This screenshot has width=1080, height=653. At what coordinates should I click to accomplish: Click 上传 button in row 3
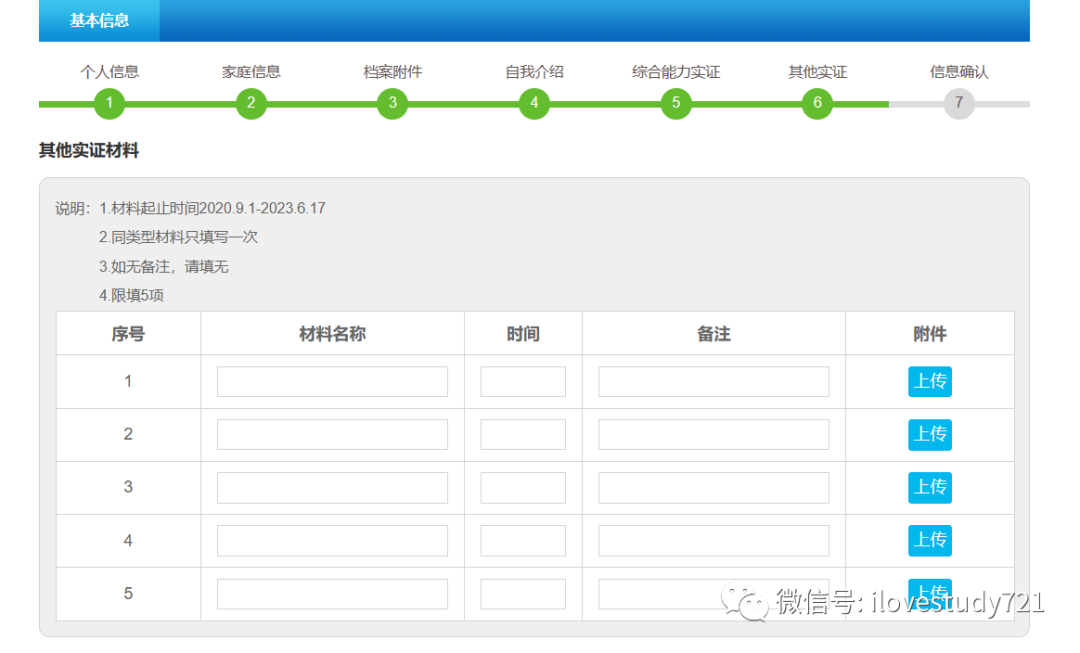pos(930,487)
